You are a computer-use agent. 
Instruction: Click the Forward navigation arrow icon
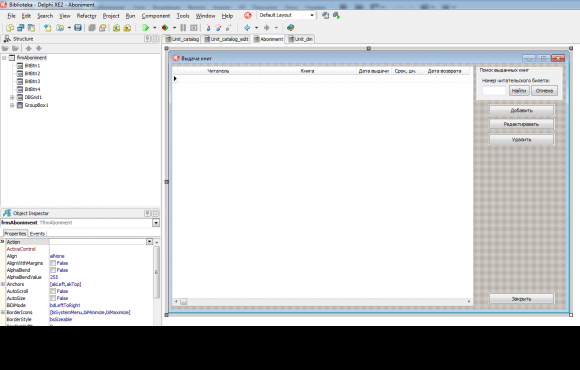(x=267, y=28)
